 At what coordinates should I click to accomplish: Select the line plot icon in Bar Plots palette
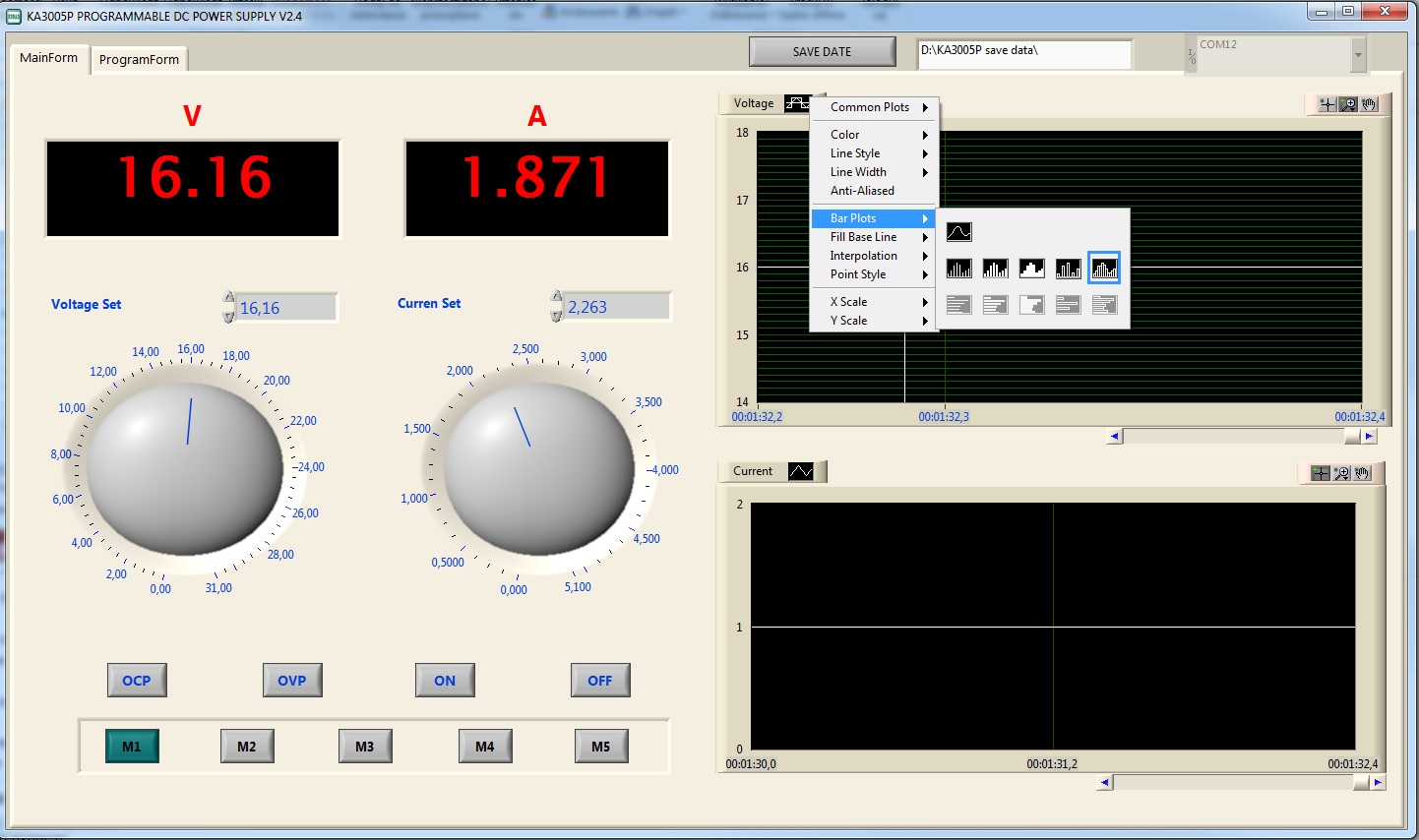(x=958, y=232)
